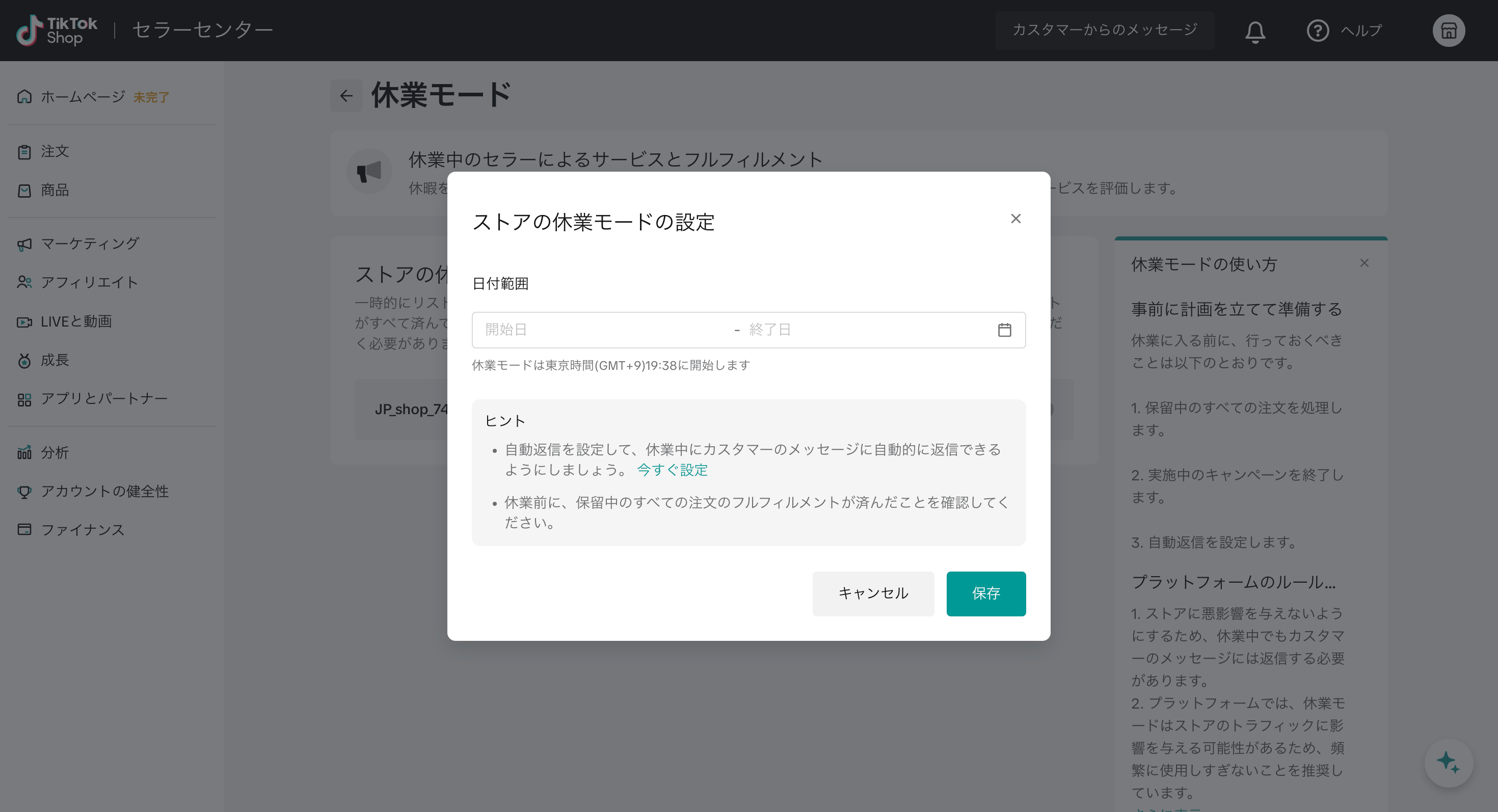Viewport: 1498px width, 812px height.
Task: Open the calendar icon in date range field
Action: coord(1004,330)
